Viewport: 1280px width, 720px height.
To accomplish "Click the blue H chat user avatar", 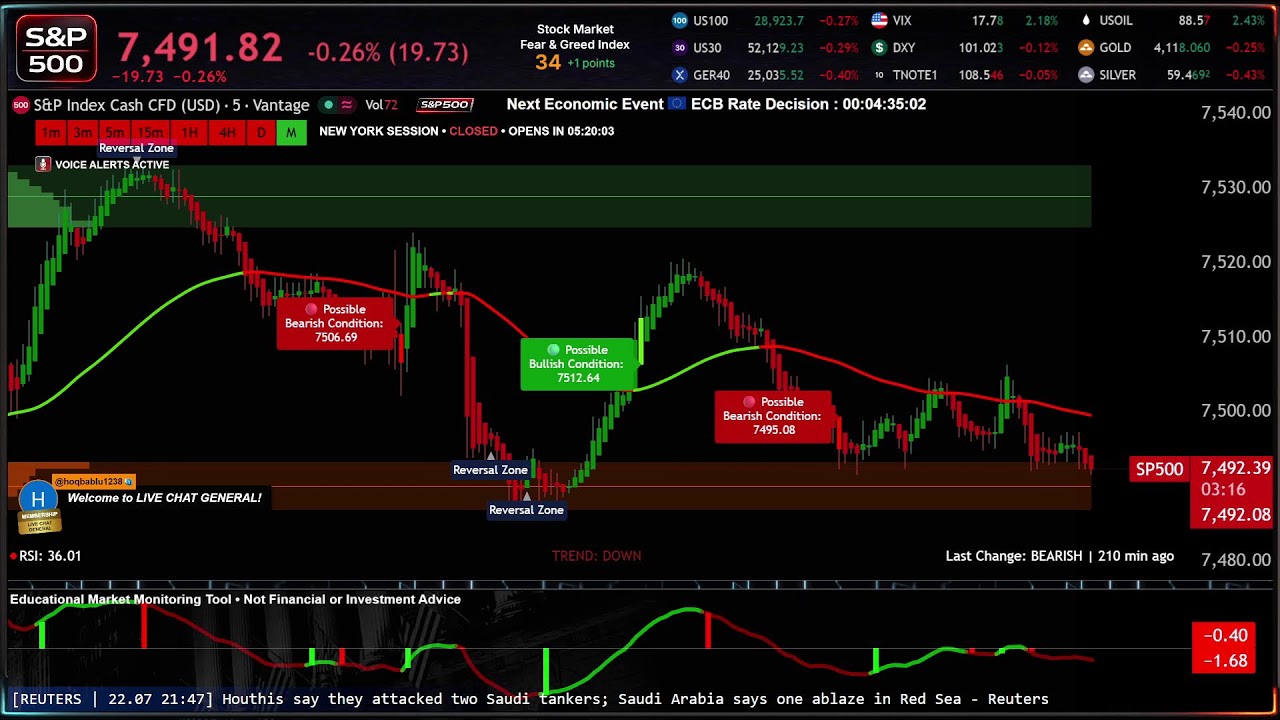I will (38, 498).
